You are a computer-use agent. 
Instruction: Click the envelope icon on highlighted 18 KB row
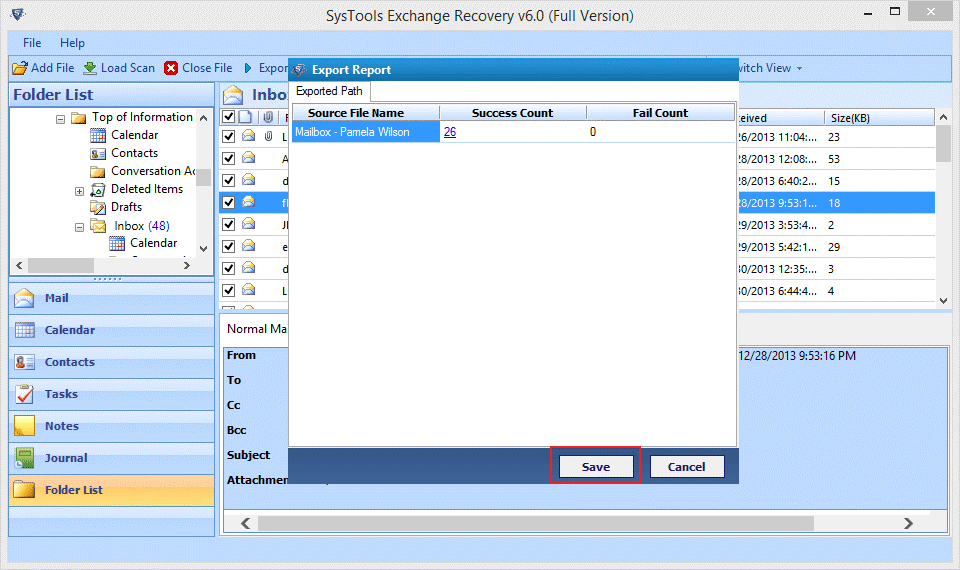tap(249, 202)
